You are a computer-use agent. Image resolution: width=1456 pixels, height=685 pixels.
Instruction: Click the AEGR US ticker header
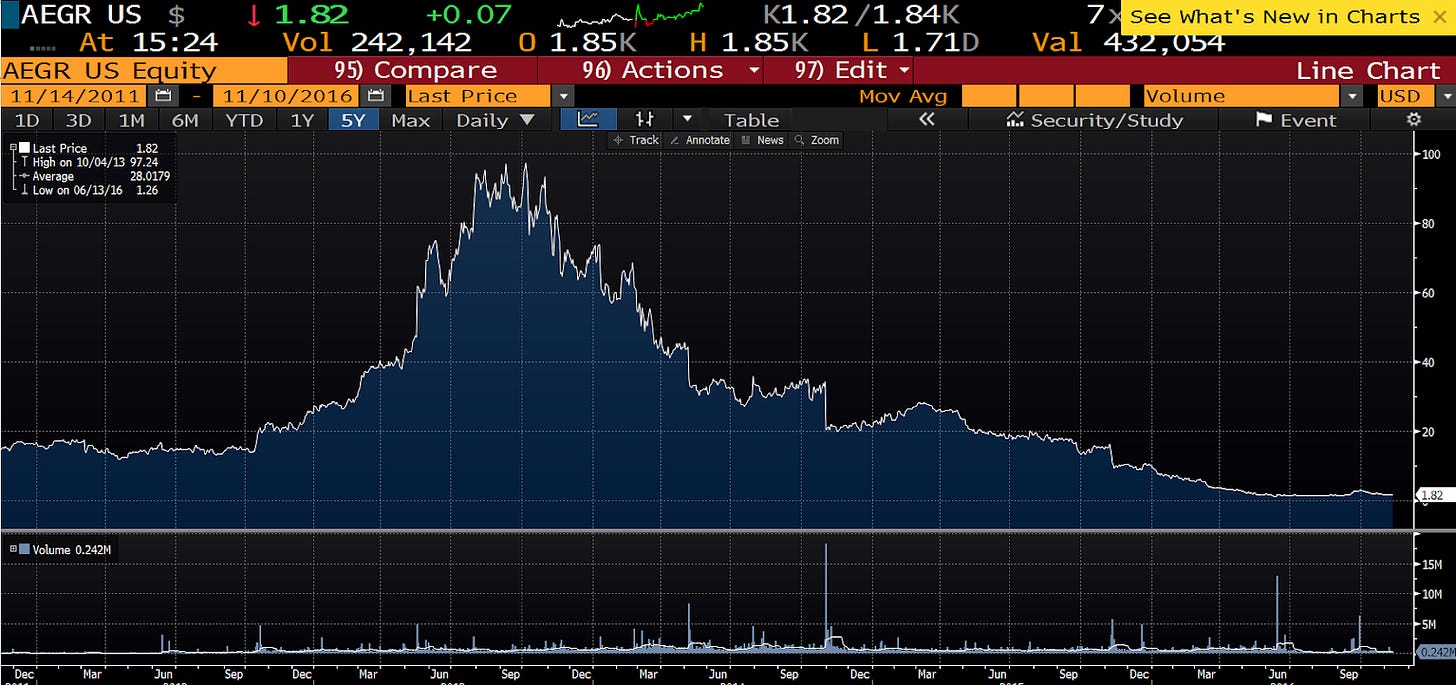[x=82, y=15]
